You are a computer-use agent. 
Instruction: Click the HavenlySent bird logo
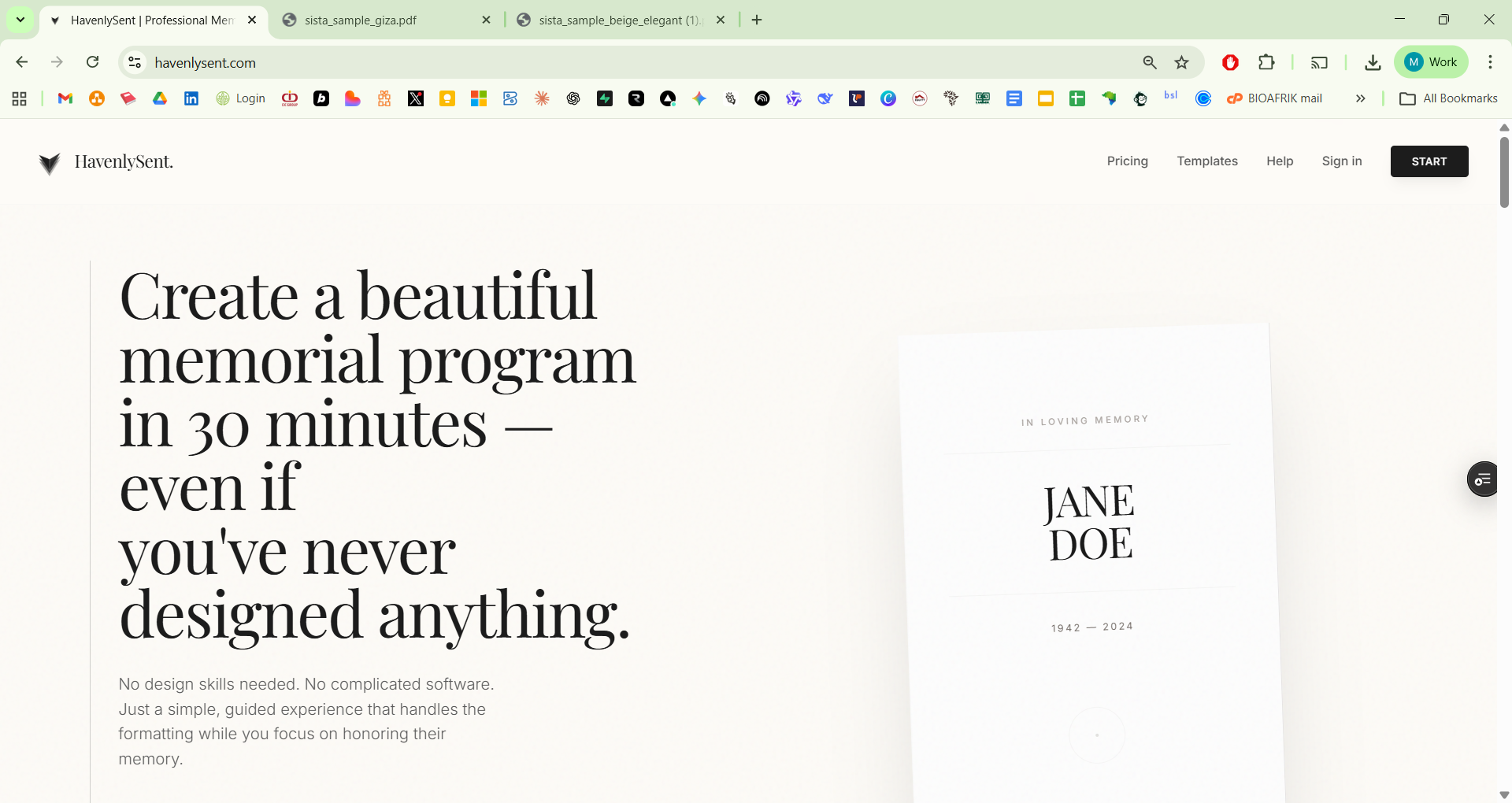click(x=50, y=163)
